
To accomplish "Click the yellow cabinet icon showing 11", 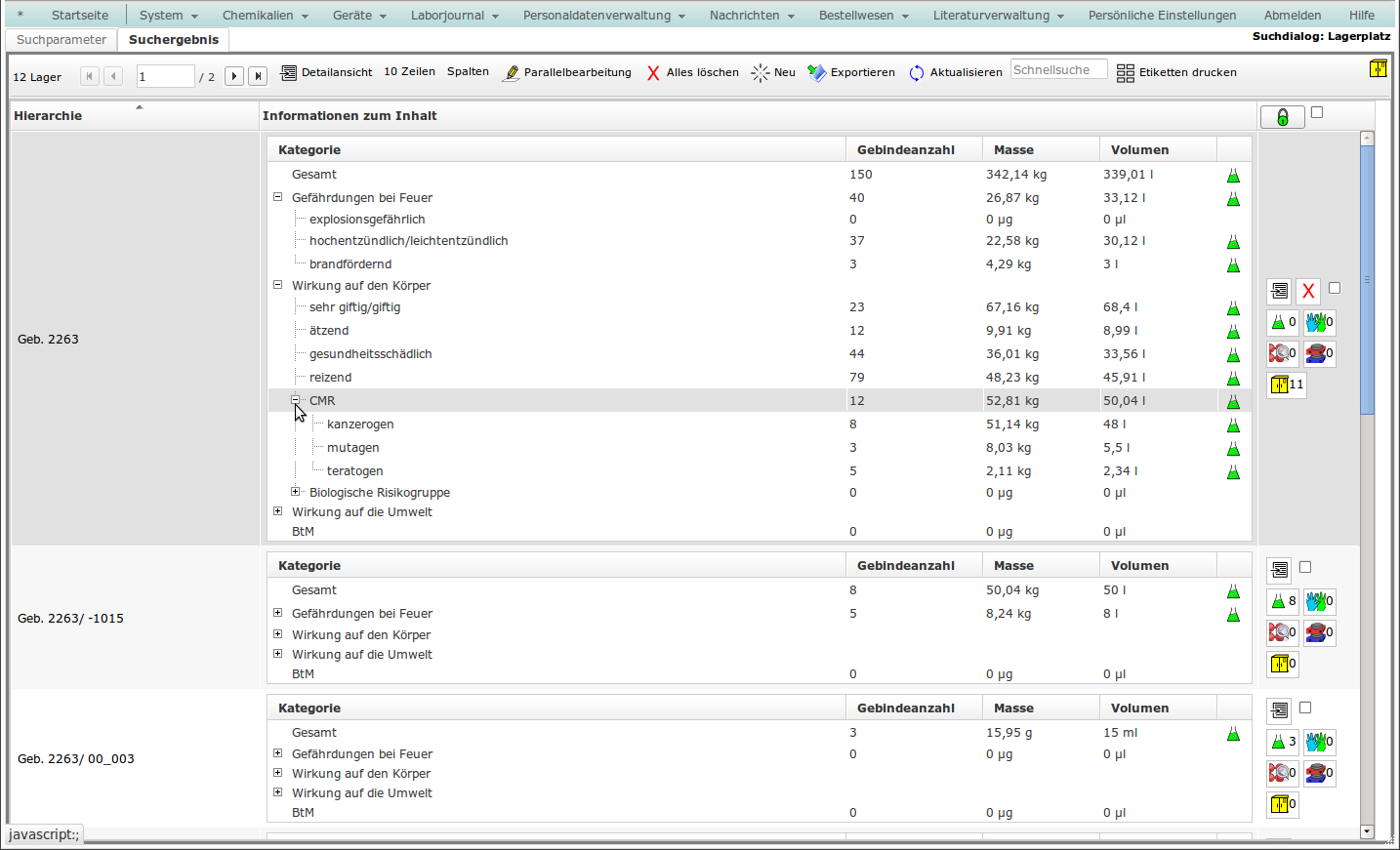I will [1286, 385].
